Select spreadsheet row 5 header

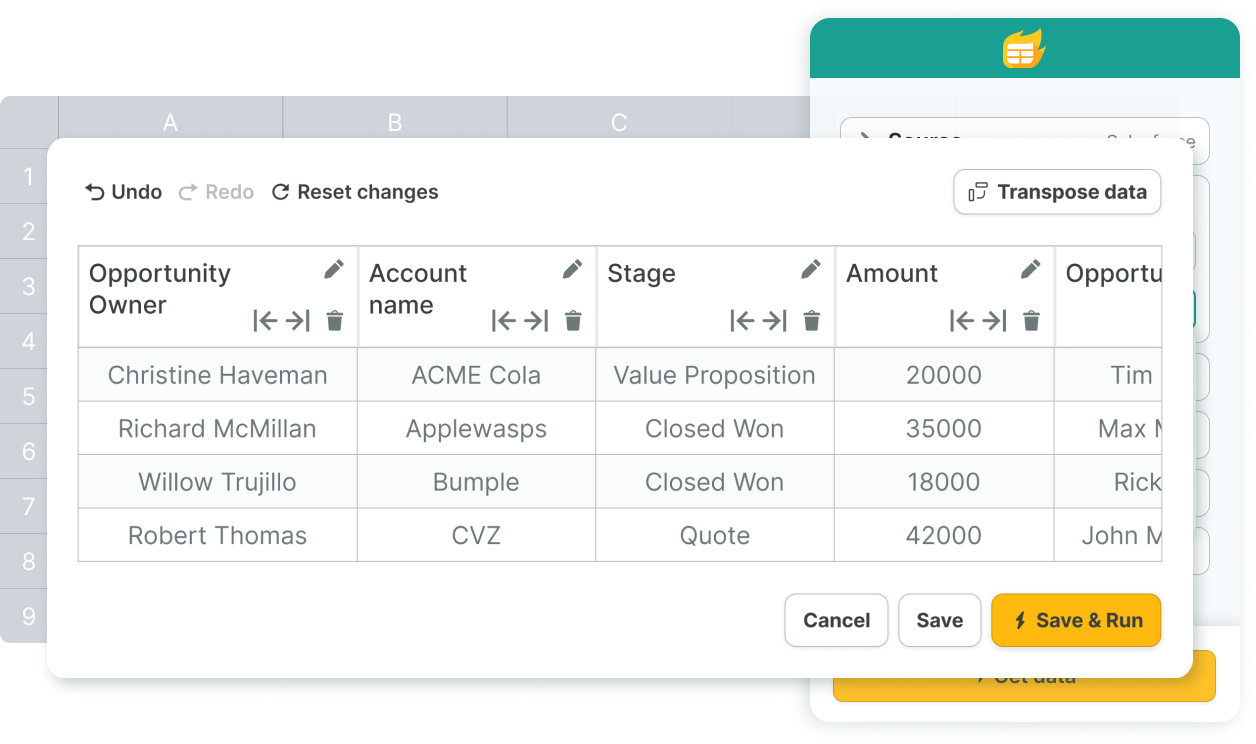(29, 397)
